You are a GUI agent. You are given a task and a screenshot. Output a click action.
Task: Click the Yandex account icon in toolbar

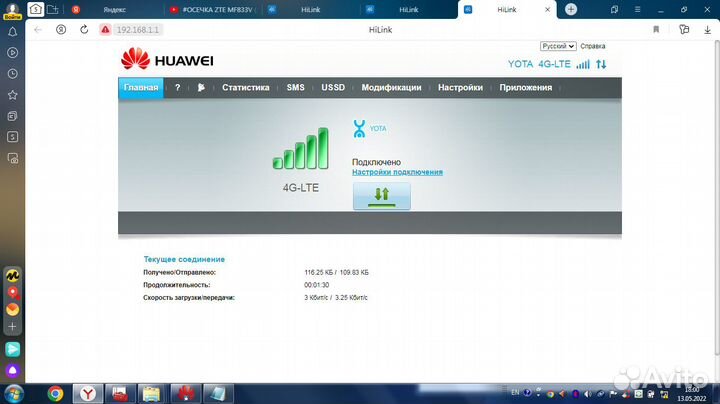point(61,30)
